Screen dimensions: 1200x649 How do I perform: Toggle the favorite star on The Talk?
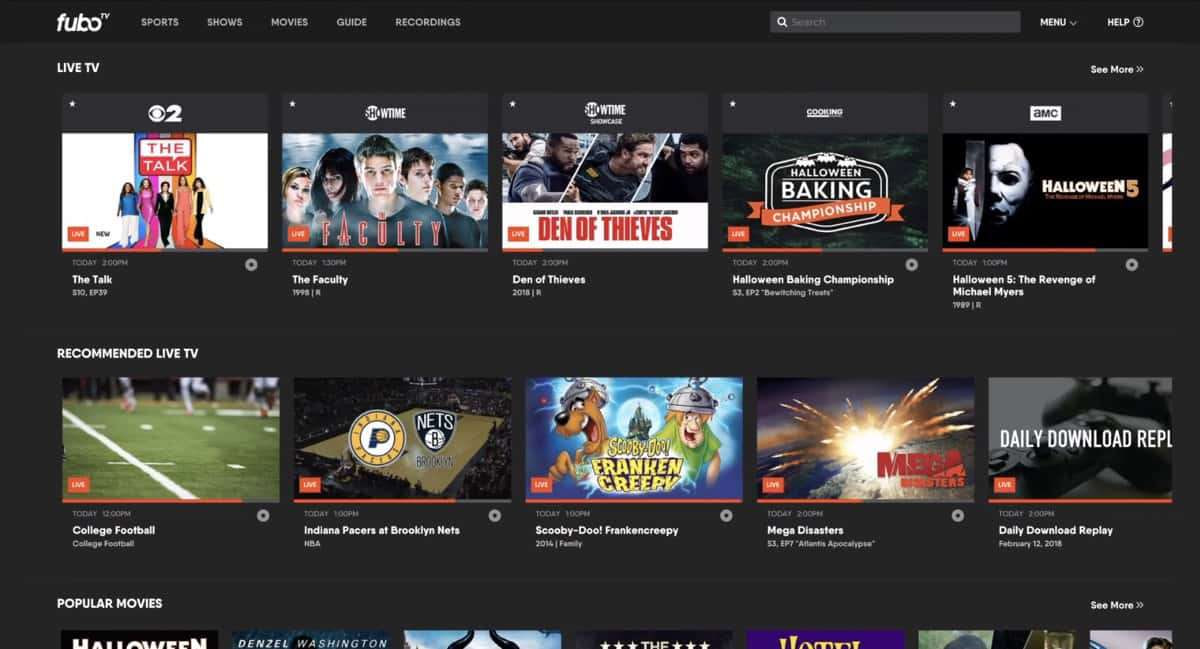point(70,103)
